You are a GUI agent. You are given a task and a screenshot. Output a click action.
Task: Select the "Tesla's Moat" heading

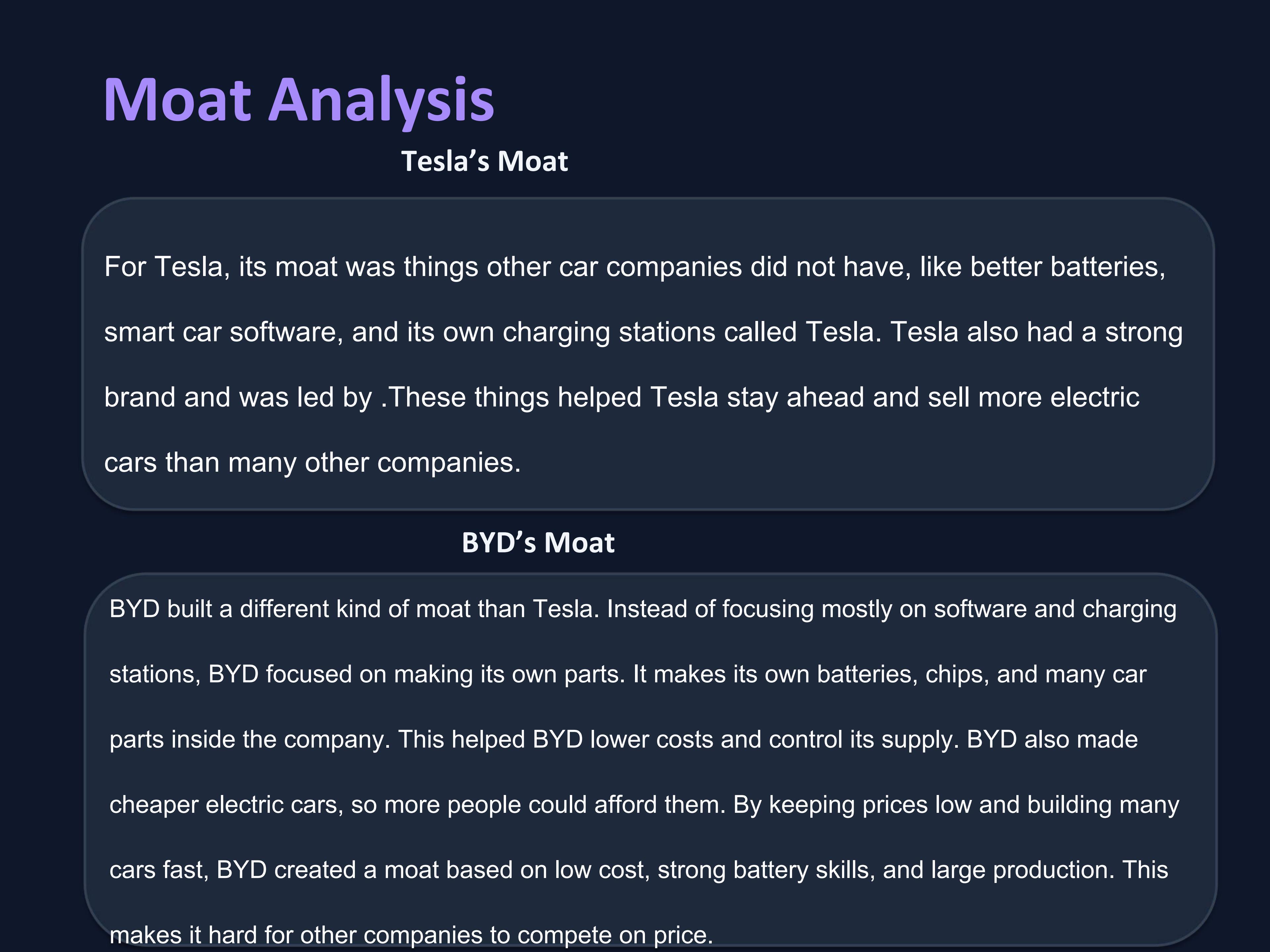485,161
